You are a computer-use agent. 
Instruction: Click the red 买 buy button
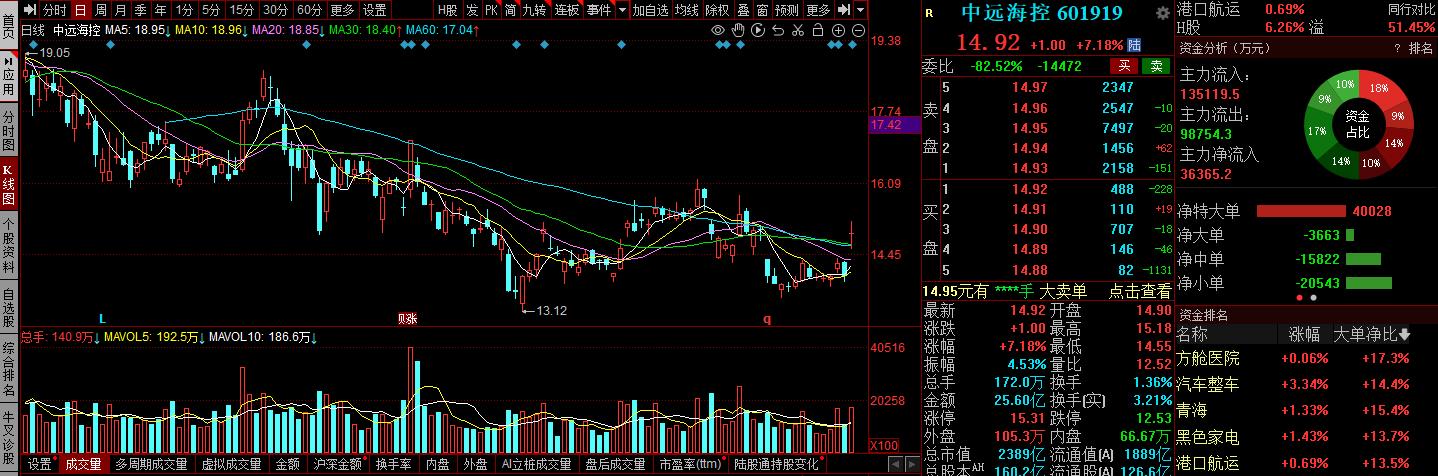click(x=1124, y=66)
